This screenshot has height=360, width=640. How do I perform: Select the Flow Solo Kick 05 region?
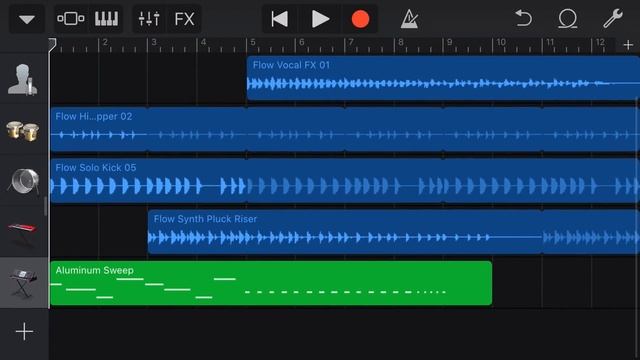(345, 181)
